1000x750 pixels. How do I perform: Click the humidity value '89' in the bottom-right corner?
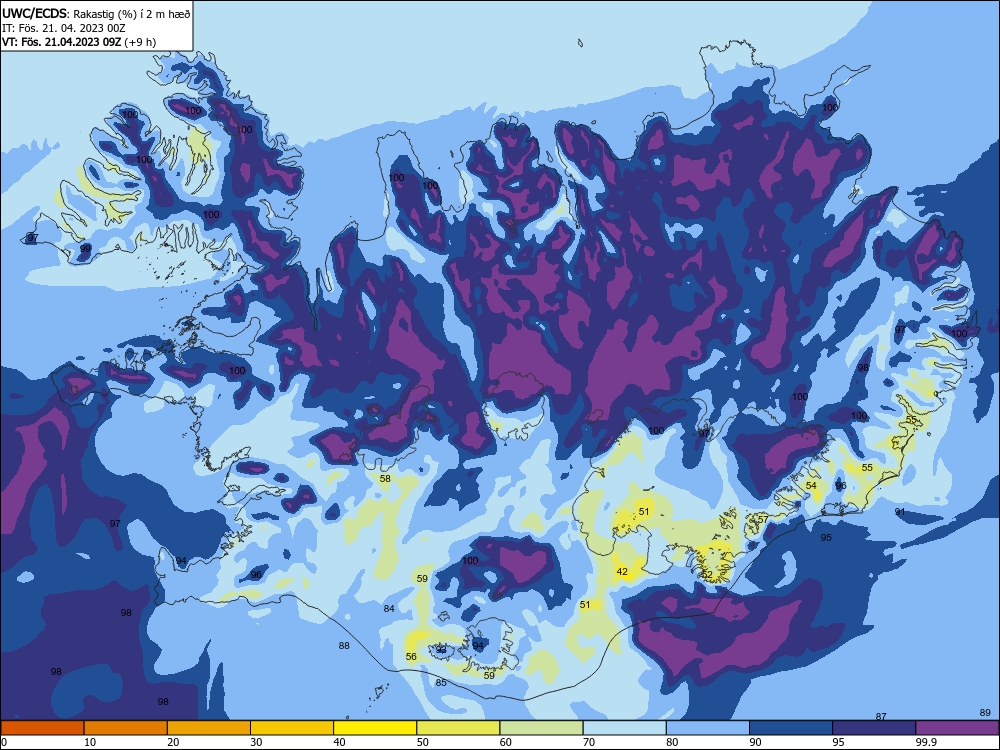(x=985, y=712)
